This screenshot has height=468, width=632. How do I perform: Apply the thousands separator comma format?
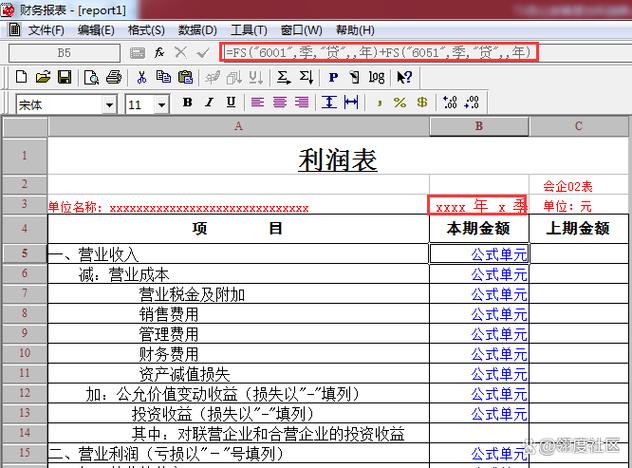379,104
